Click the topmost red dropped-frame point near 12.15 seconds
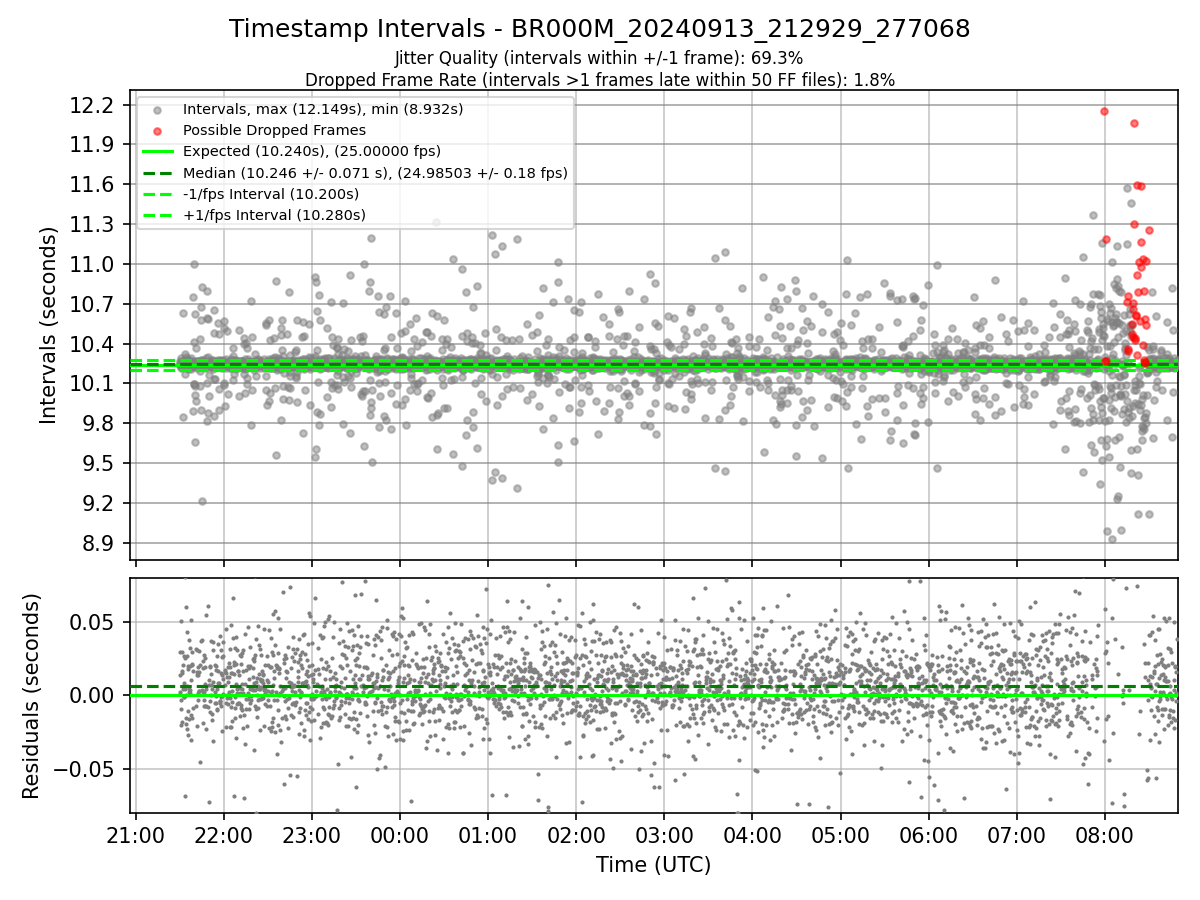Viewport: 1200px width, 900px height. [x=1104, y=111]
